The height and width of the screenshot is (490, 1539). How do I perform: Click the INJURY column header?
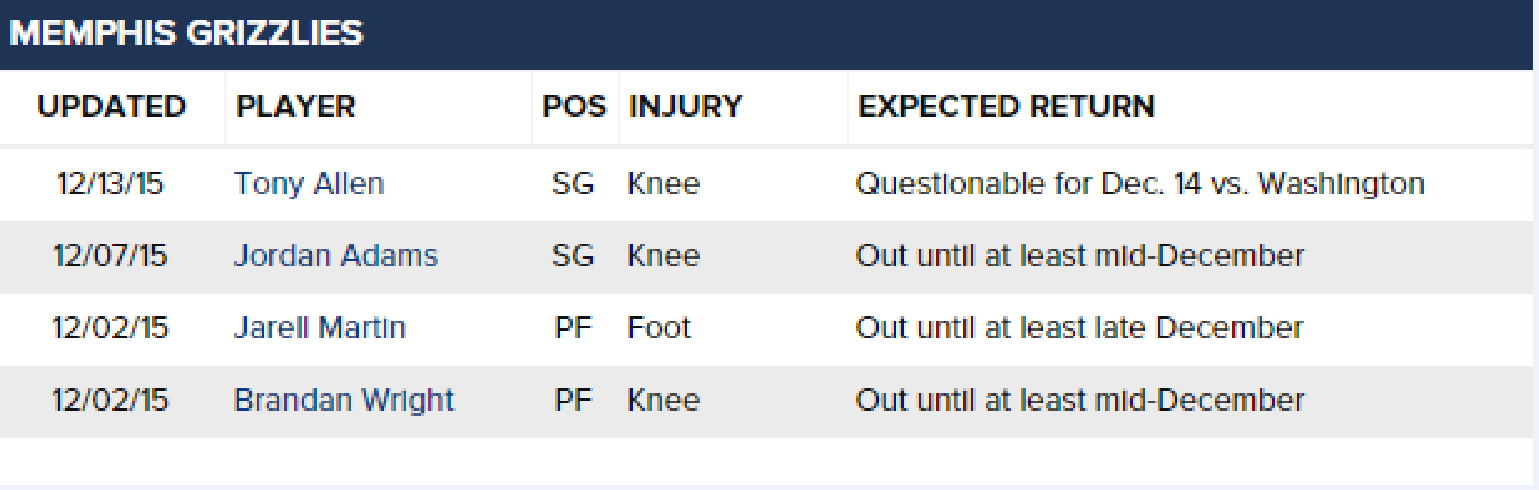coord(685,107)
